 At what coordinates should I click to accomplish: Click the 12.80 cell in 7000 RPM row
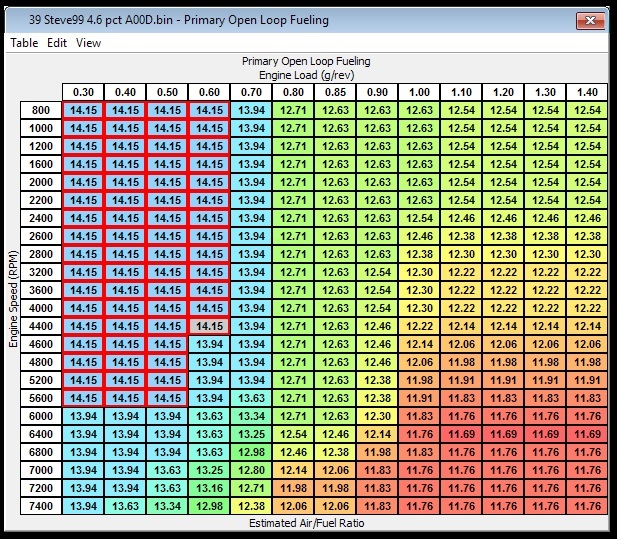click(252, 470)
